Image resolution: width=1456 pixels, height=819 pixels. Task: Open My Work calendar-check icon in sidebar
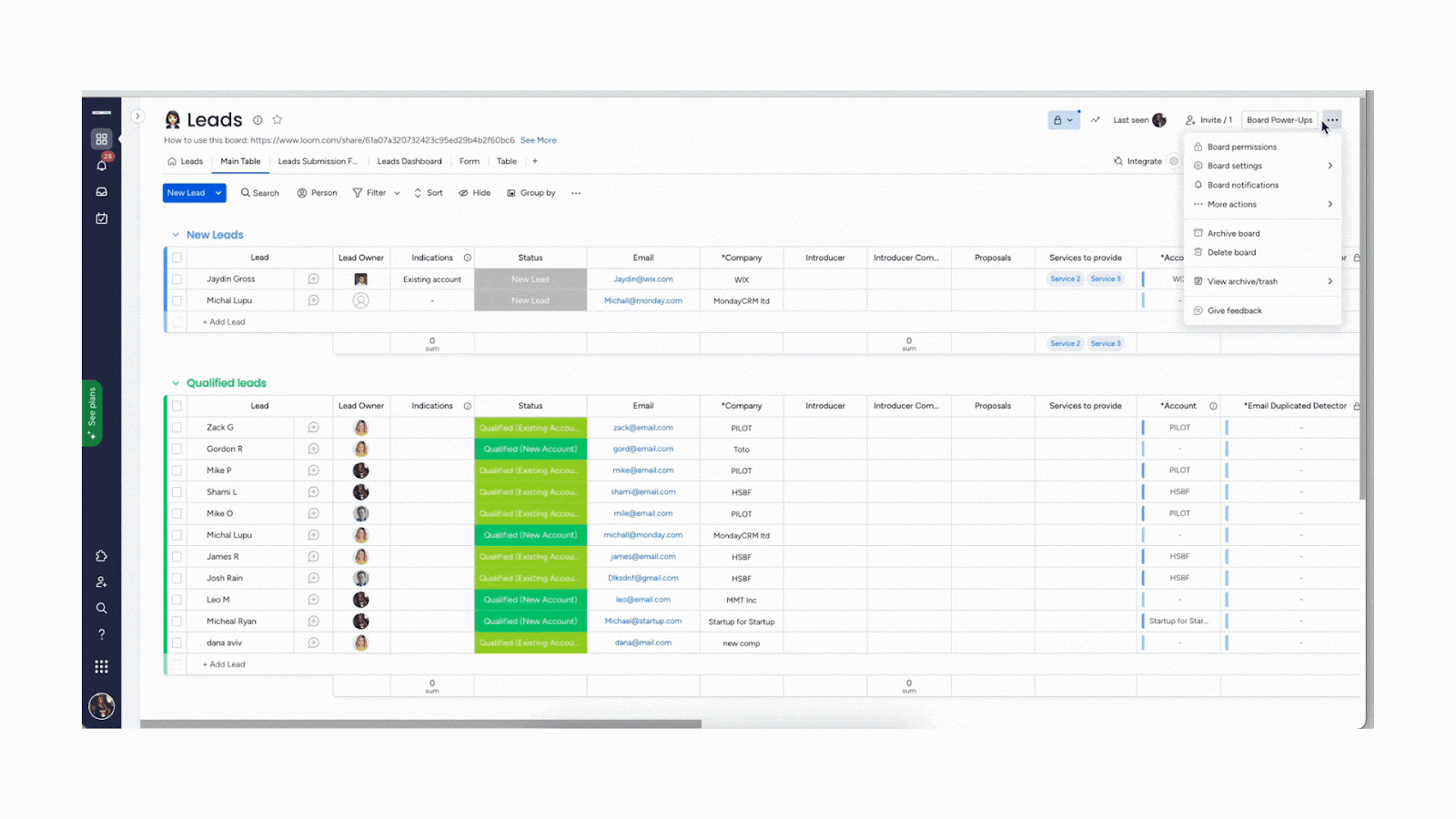(102, 218)
